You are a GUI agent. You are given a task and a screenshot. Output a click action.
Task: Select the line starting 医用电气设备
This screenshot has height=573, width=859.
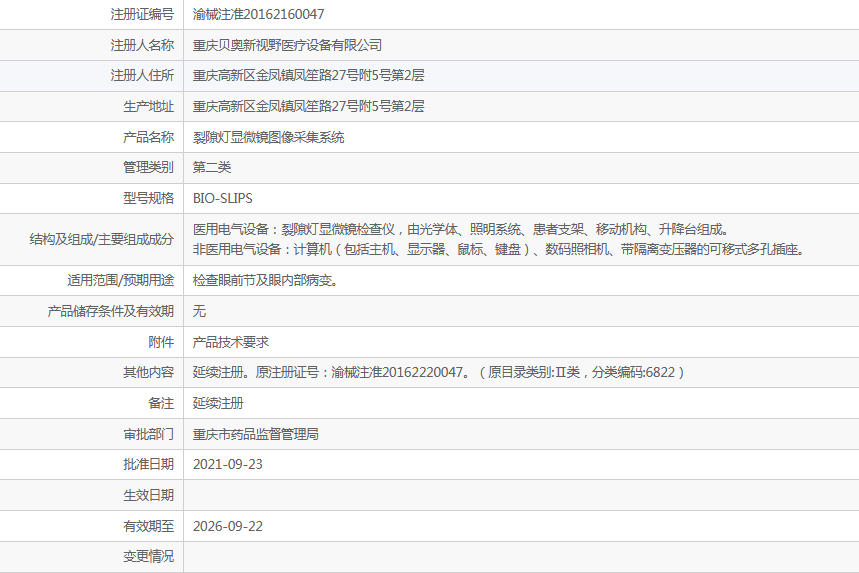click(461, 230)
